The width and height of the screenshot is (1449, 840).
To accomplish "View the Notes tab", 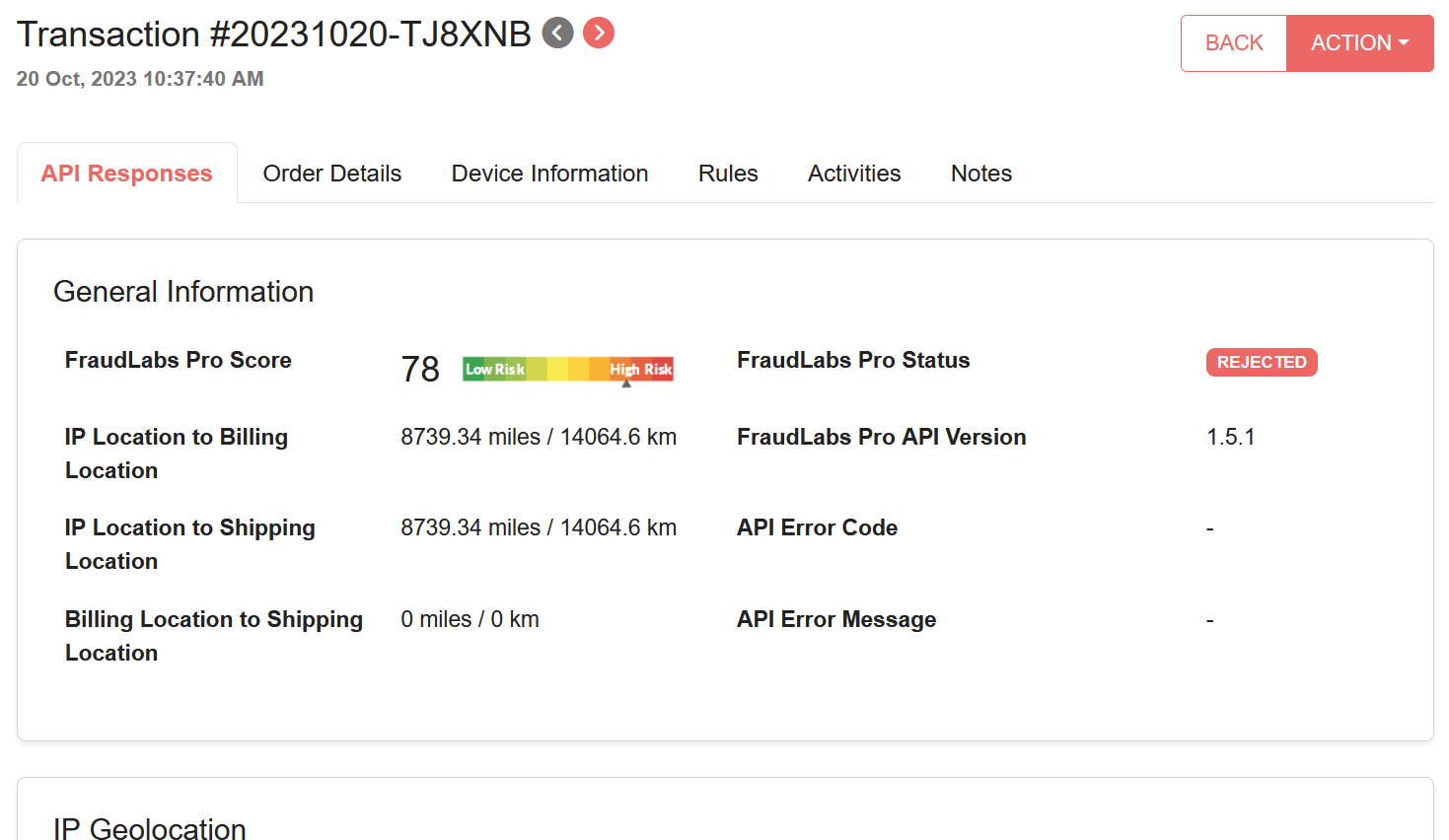I will click(981, 174).
